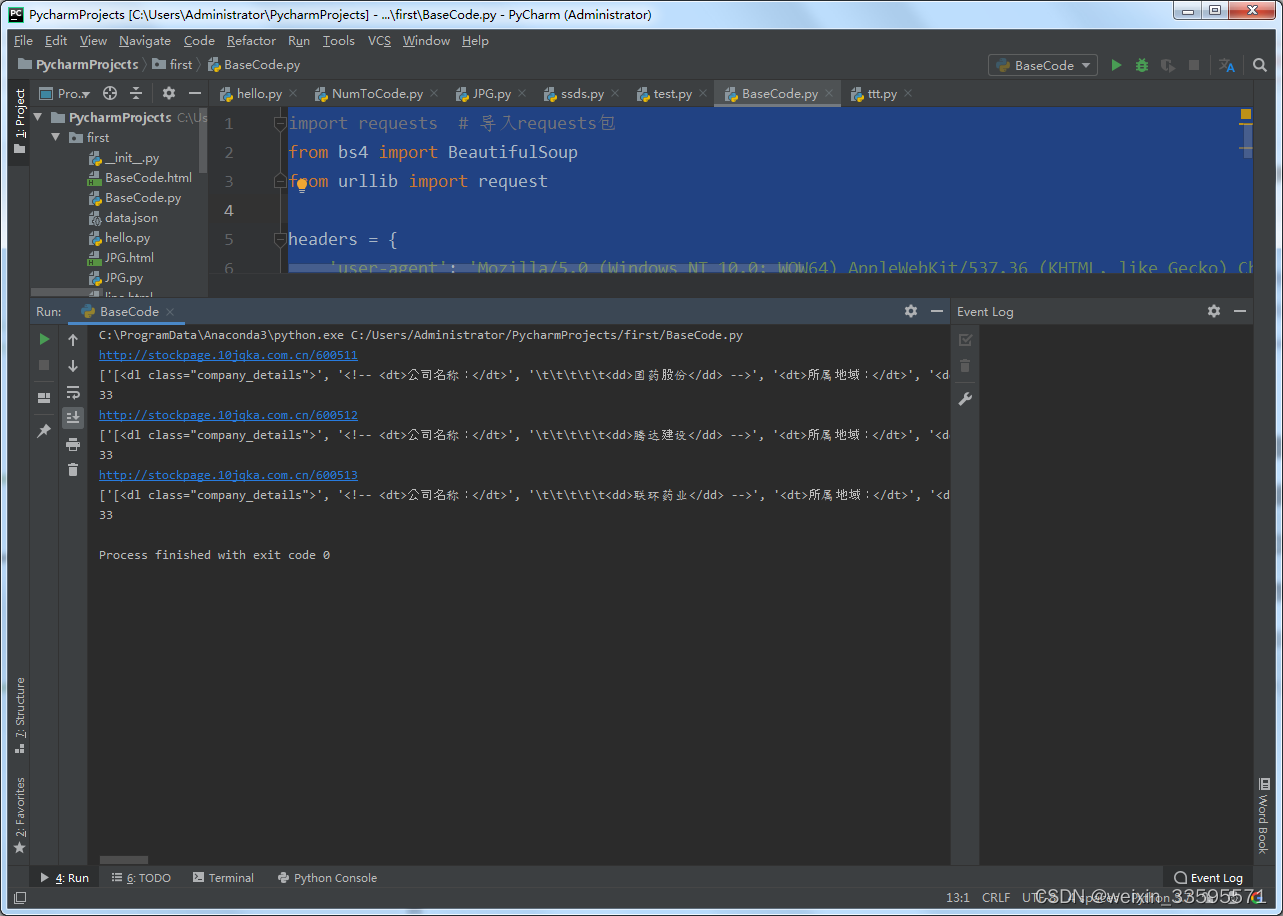Image resolution: width=1283 pixels, height=916 pixels.
Task: Hide the Project tool window
Action: point(195,93)
